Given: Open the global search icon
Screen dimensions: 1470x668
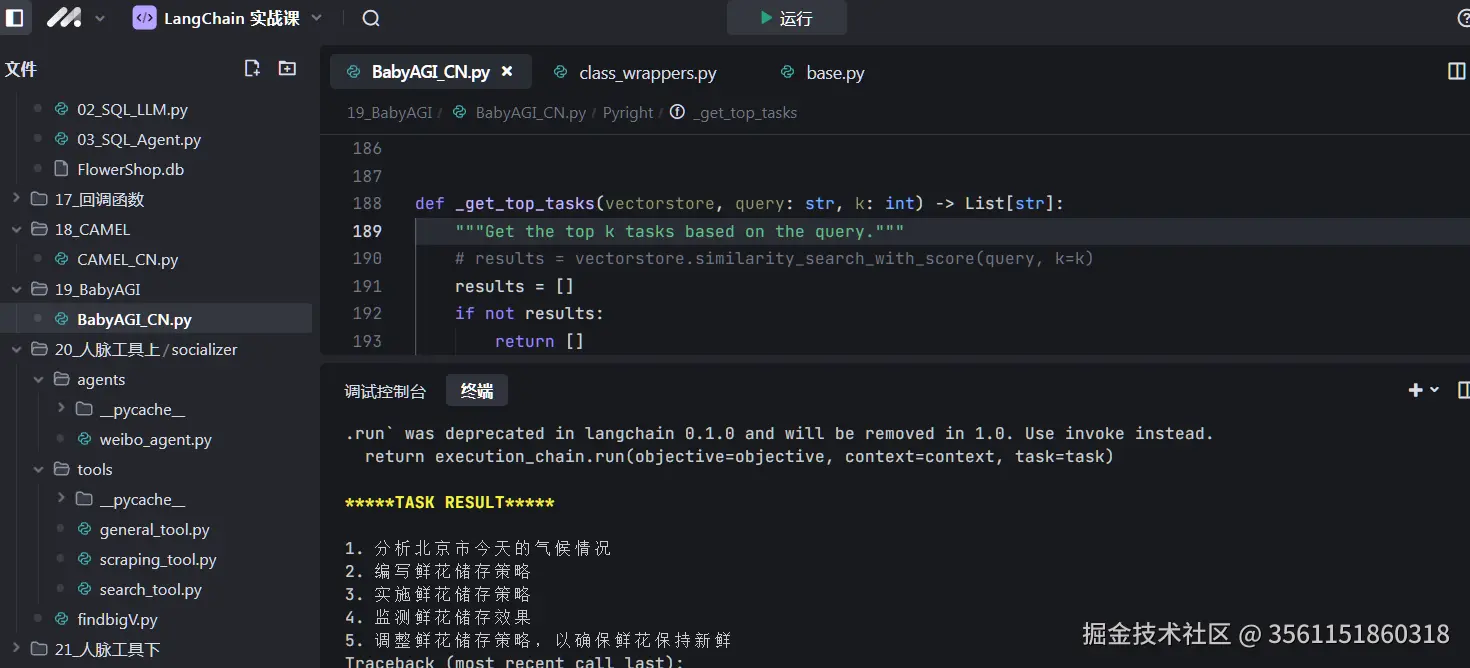Looking at the screenshot, I should [369, 17].
